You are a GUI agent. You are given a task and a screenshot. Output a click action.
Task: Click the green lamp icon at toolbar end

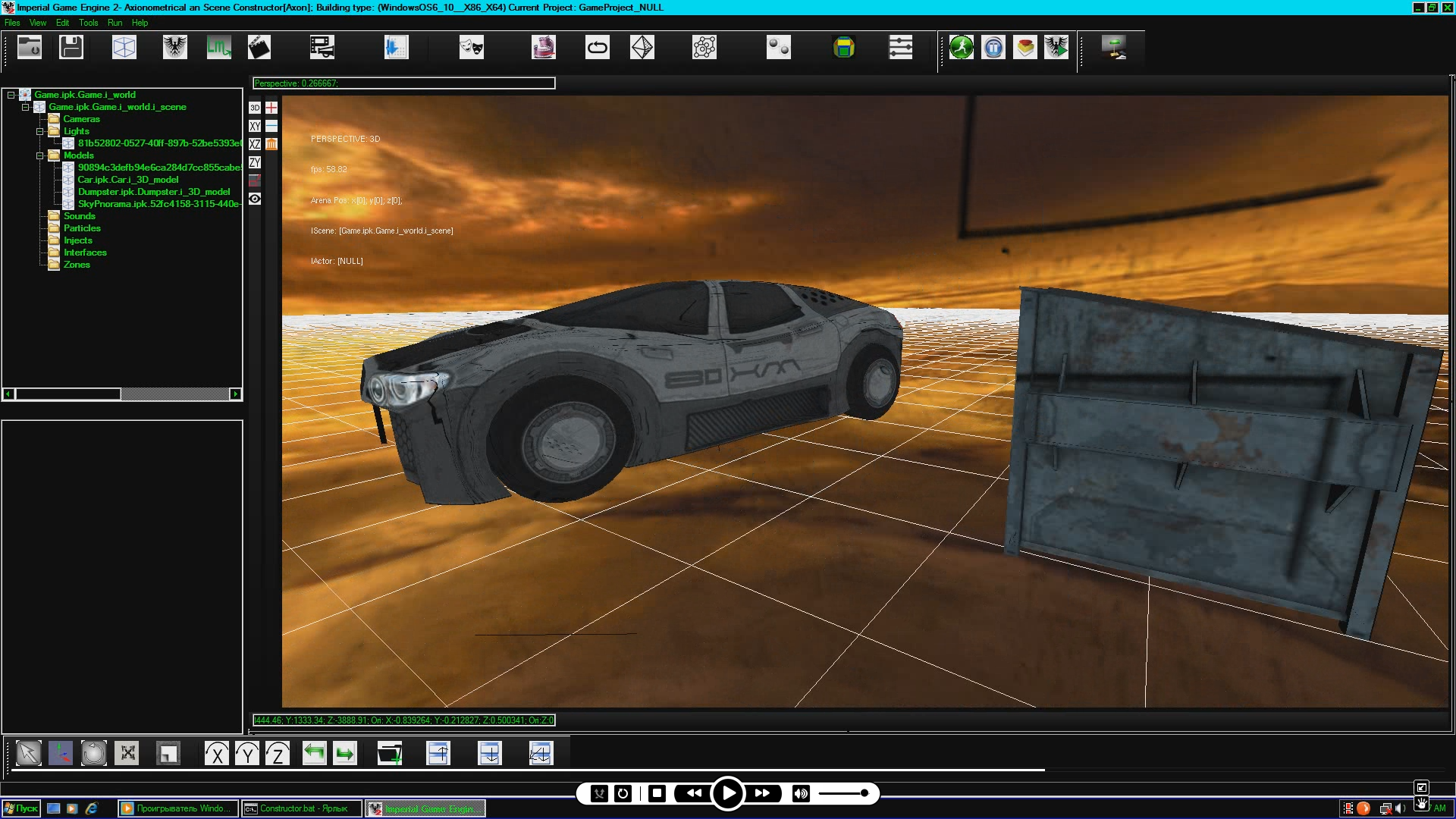[x=1114, y=47]
